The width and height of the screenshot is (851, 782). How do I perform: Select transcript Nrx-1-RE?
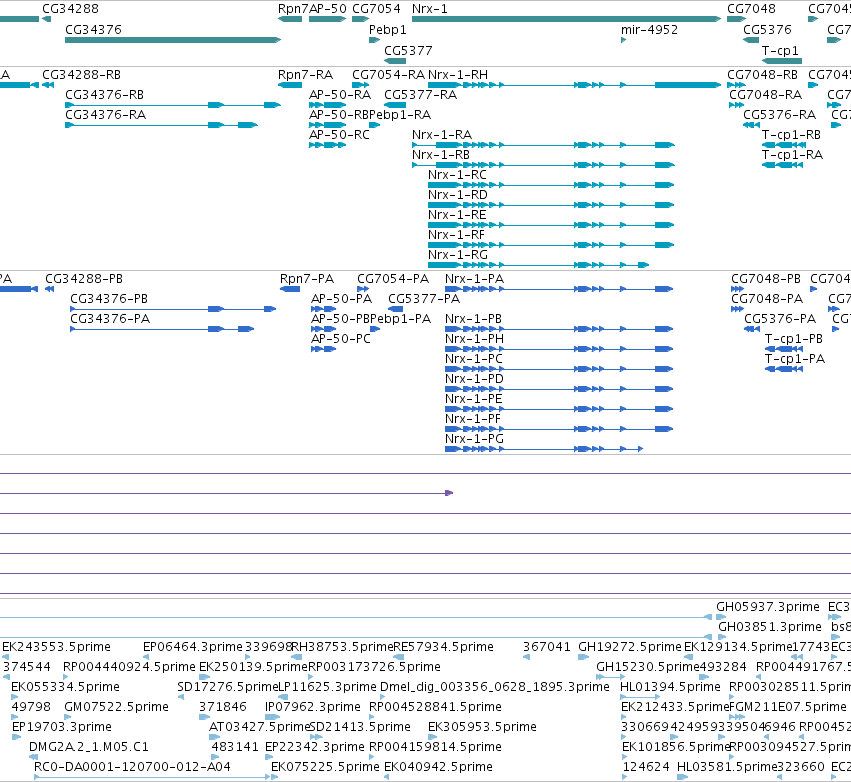coord(457,215)
